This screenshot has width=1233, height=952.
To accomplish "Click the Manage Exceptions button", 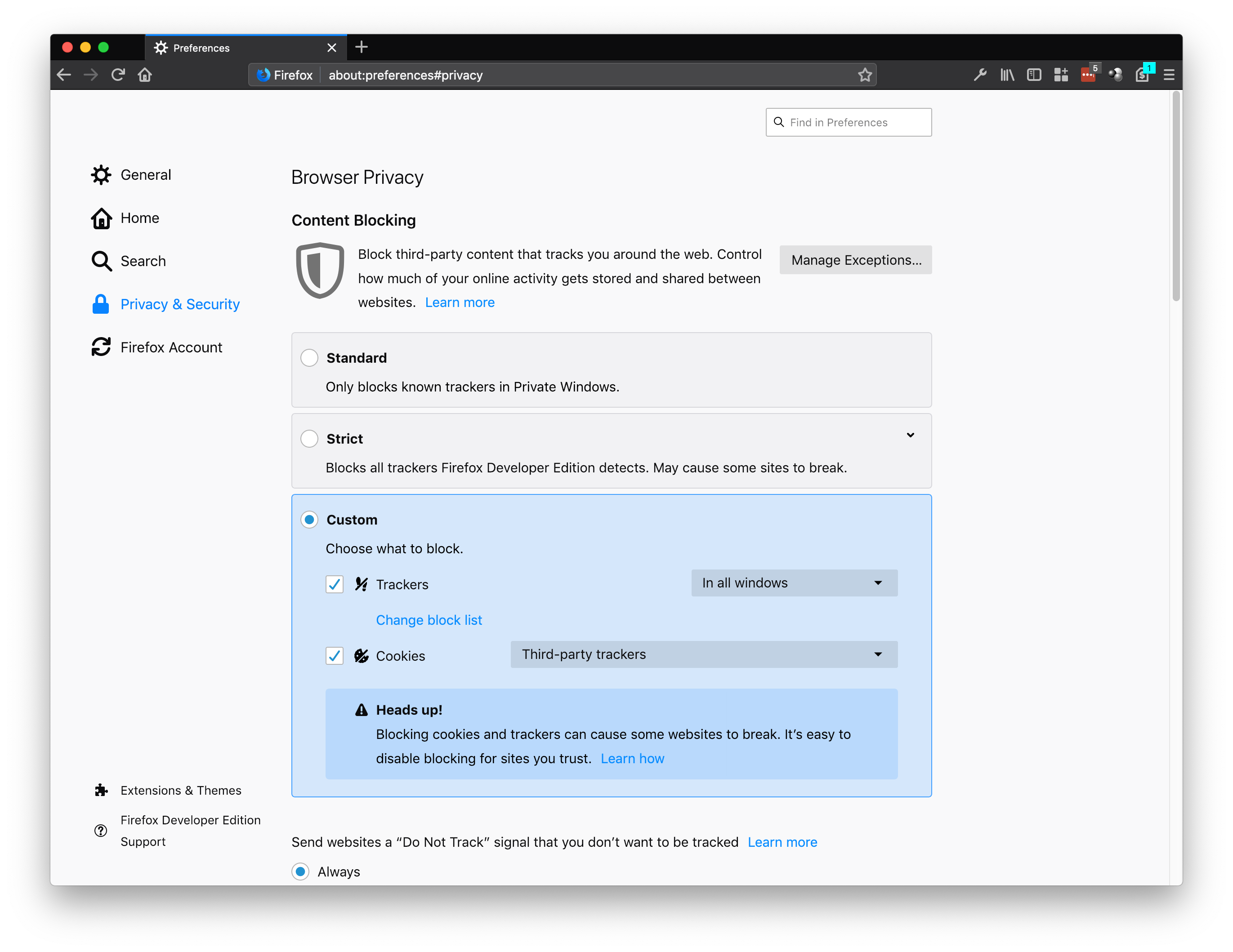I will coord(855,260).
